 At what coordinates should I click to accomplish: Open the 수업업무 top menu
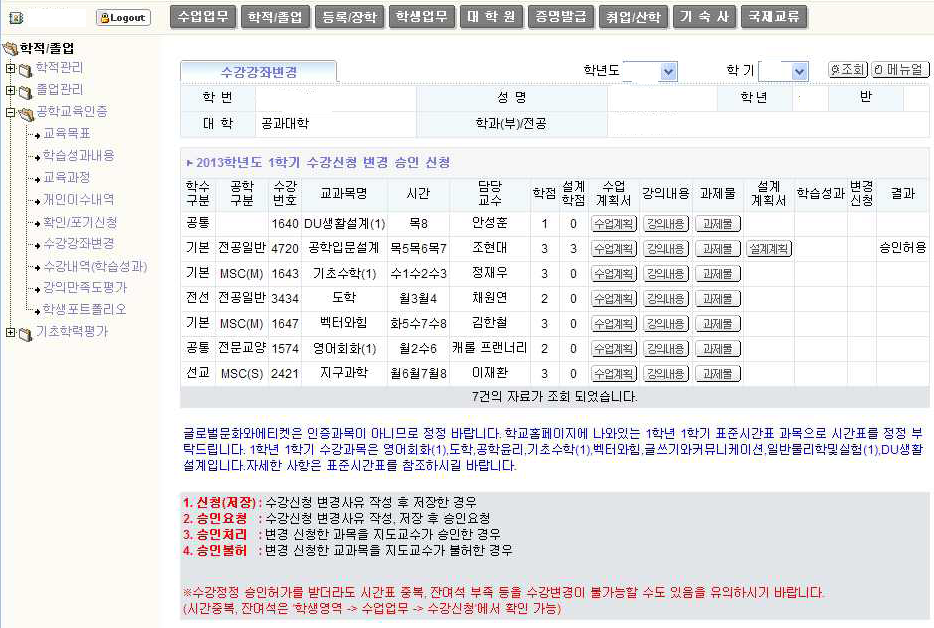(203, 17)
